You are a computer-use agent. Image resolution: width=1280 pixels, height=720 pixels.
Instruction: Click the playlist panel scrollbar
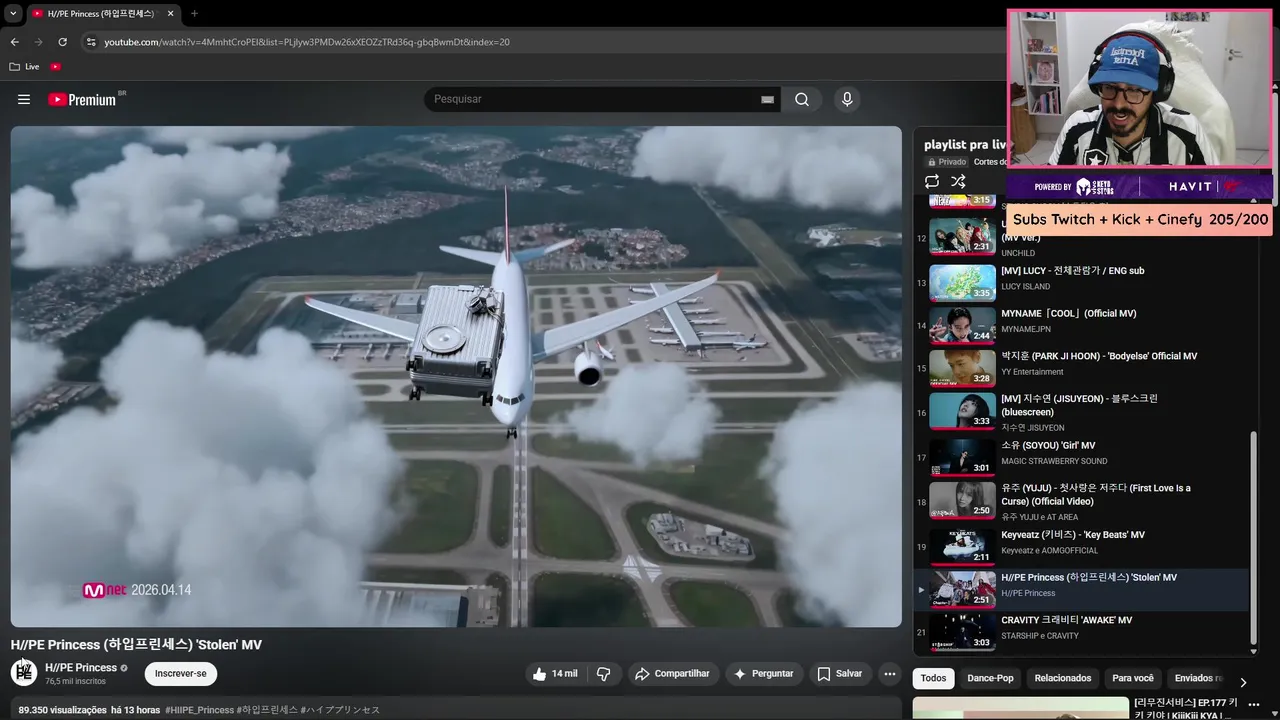(1254, 538)
